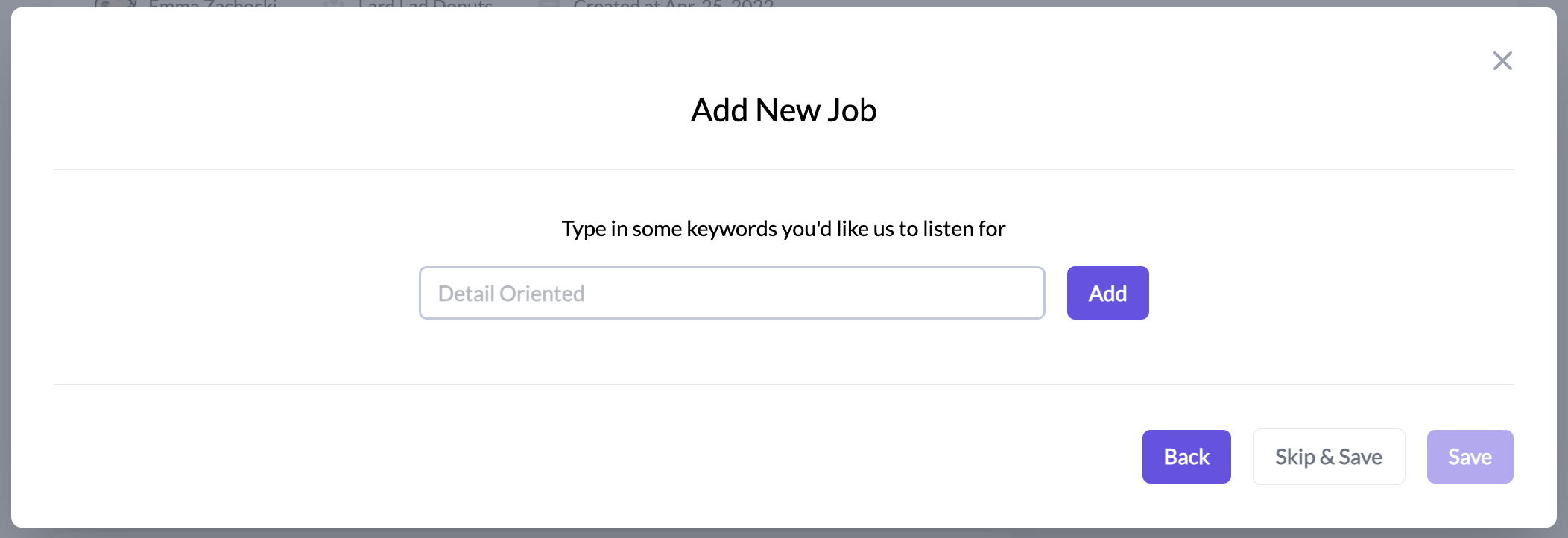This screenshot has height=538, width=1568.
Task: Click the Save button
Action: [1470, 457]
